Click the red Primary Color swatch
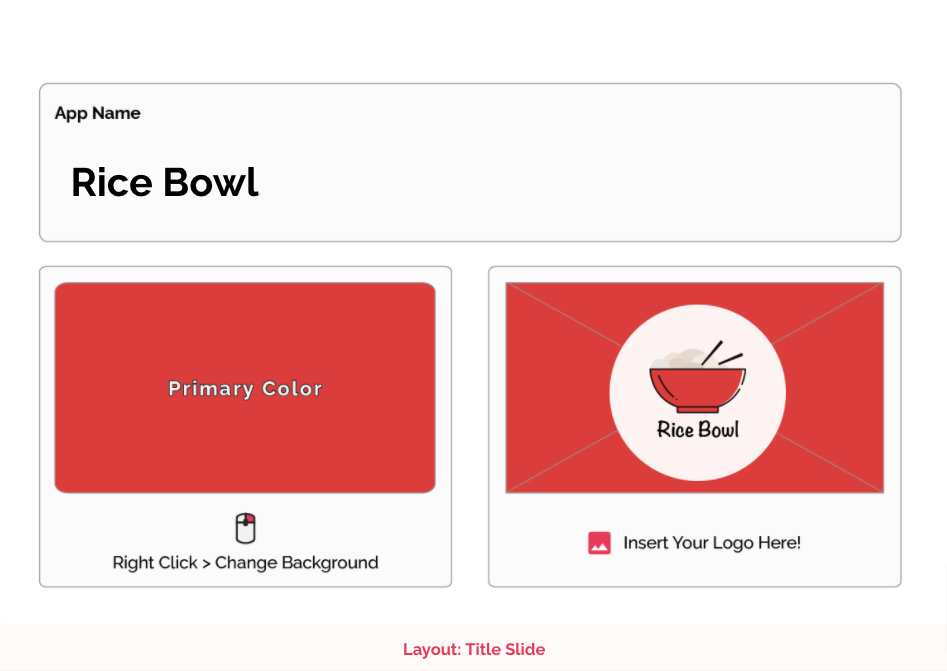Image resolution: width=947 pixels, height=671 pixels. click(x=245, y=388)
